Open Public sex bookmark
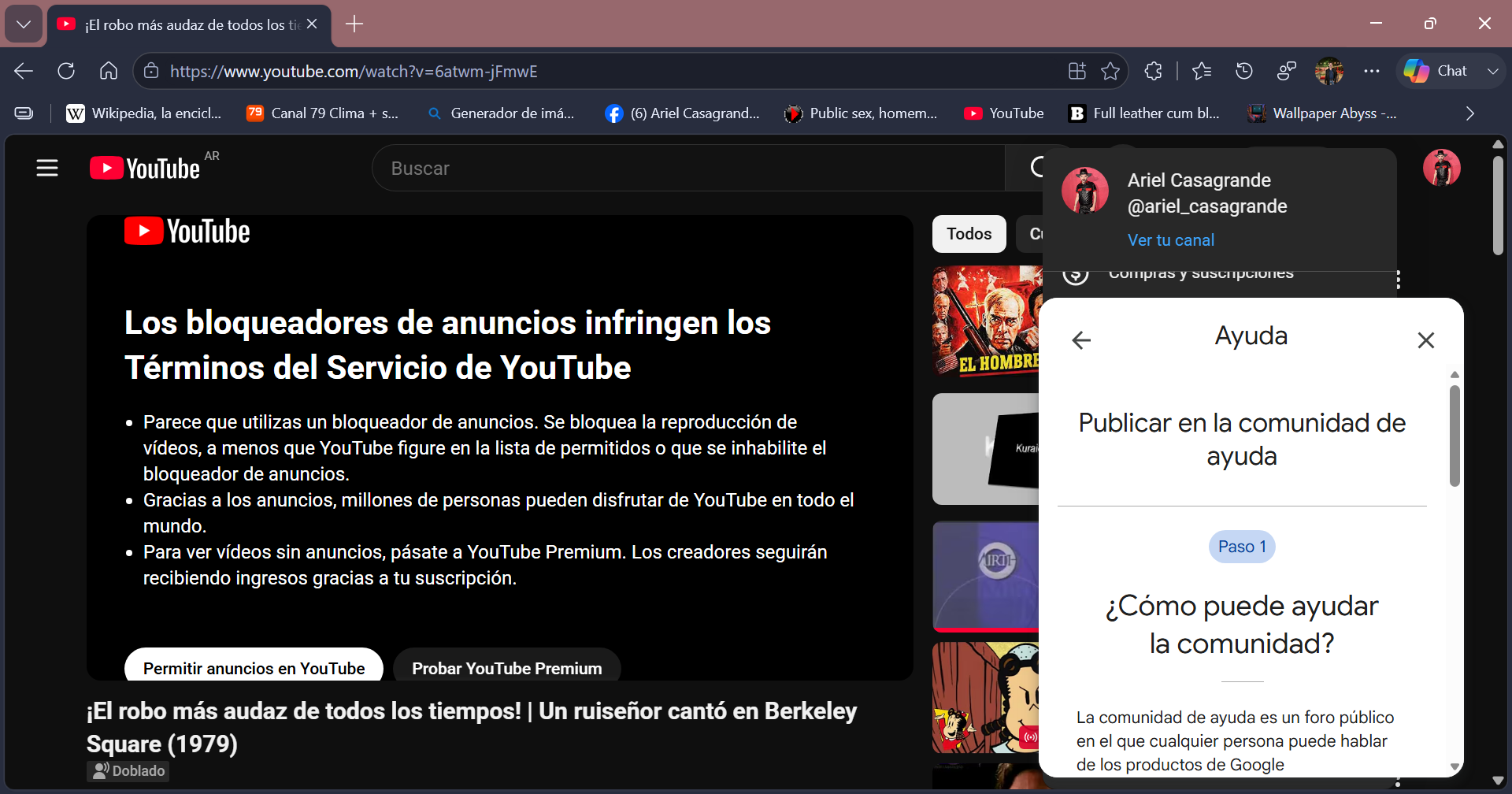1512x794 pixels. pyautogui.click(x=862, y=113)
